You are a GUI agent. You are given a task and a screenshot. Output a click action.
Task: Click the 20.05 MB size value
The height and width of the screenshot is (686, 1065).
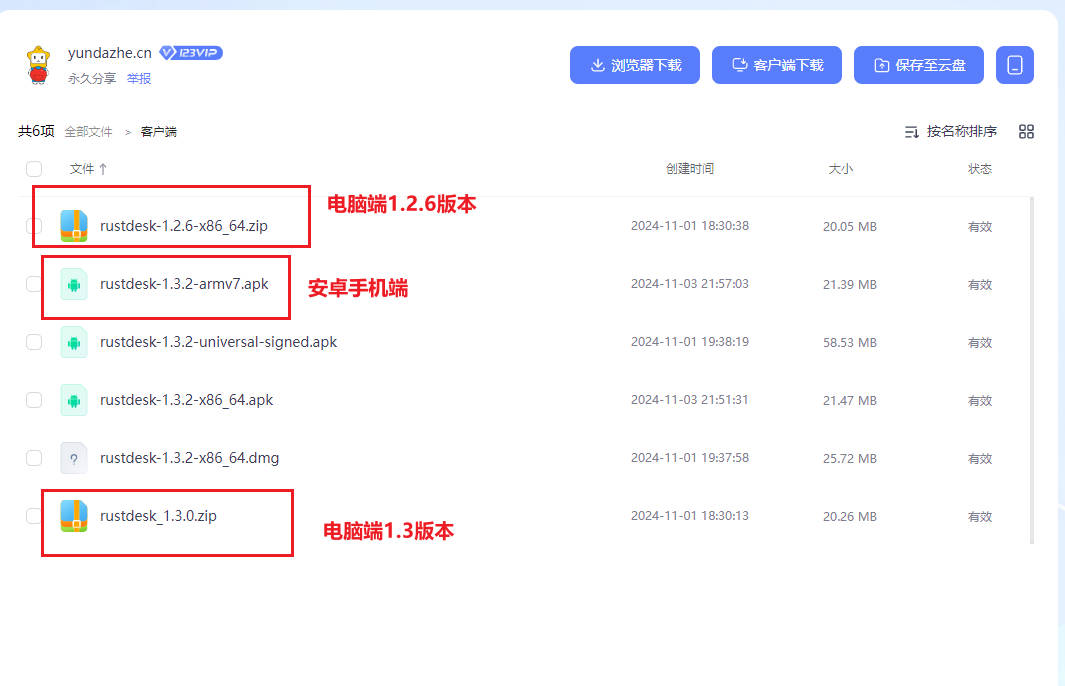point(850,227)
